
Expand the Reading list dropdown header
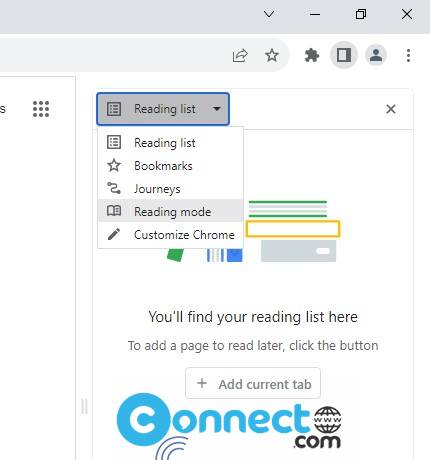pyautogui.click(x=163, y=109)
